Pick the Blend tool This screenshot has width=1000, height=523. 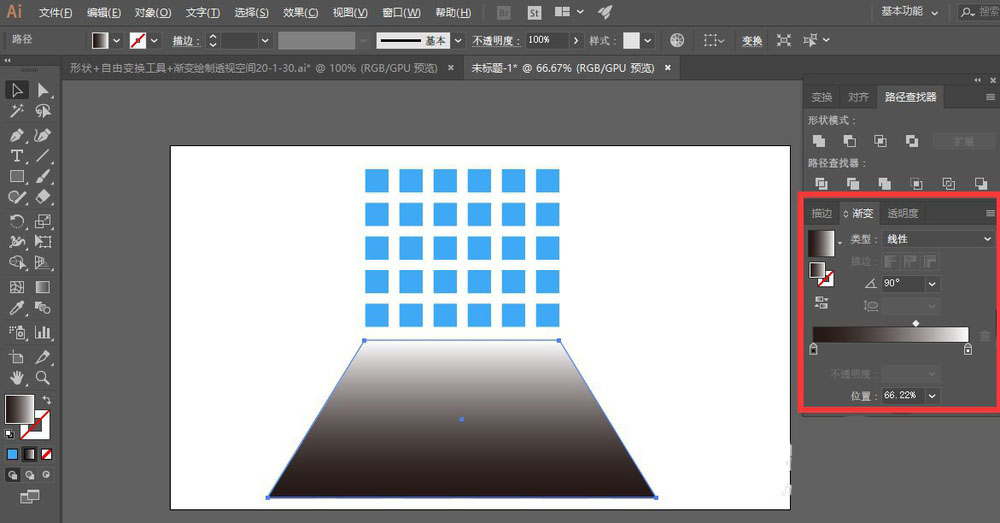(43, 308)
